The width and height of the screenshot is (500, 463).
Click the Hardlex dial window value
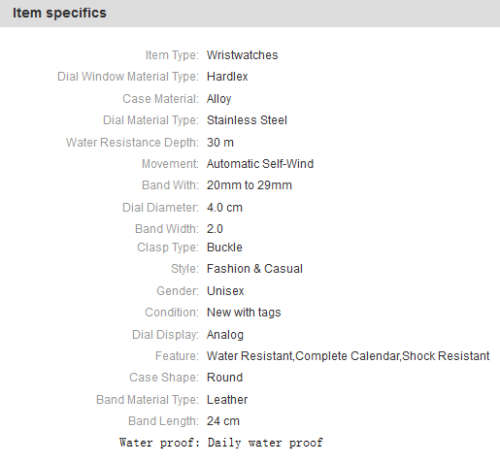[227, 77]
